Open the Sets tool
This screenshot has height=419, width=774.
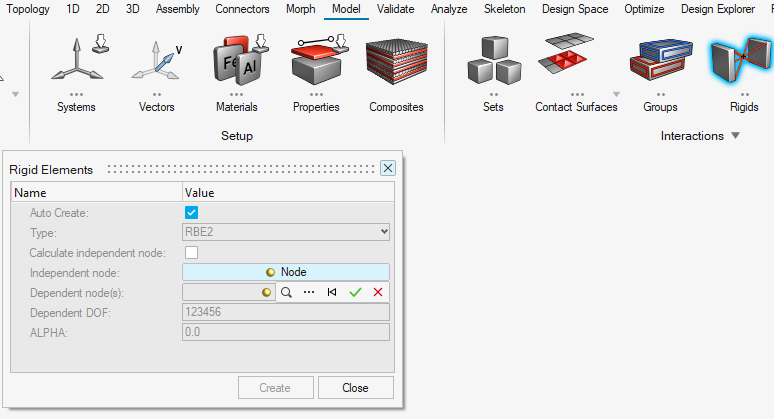tap(493, 72)
